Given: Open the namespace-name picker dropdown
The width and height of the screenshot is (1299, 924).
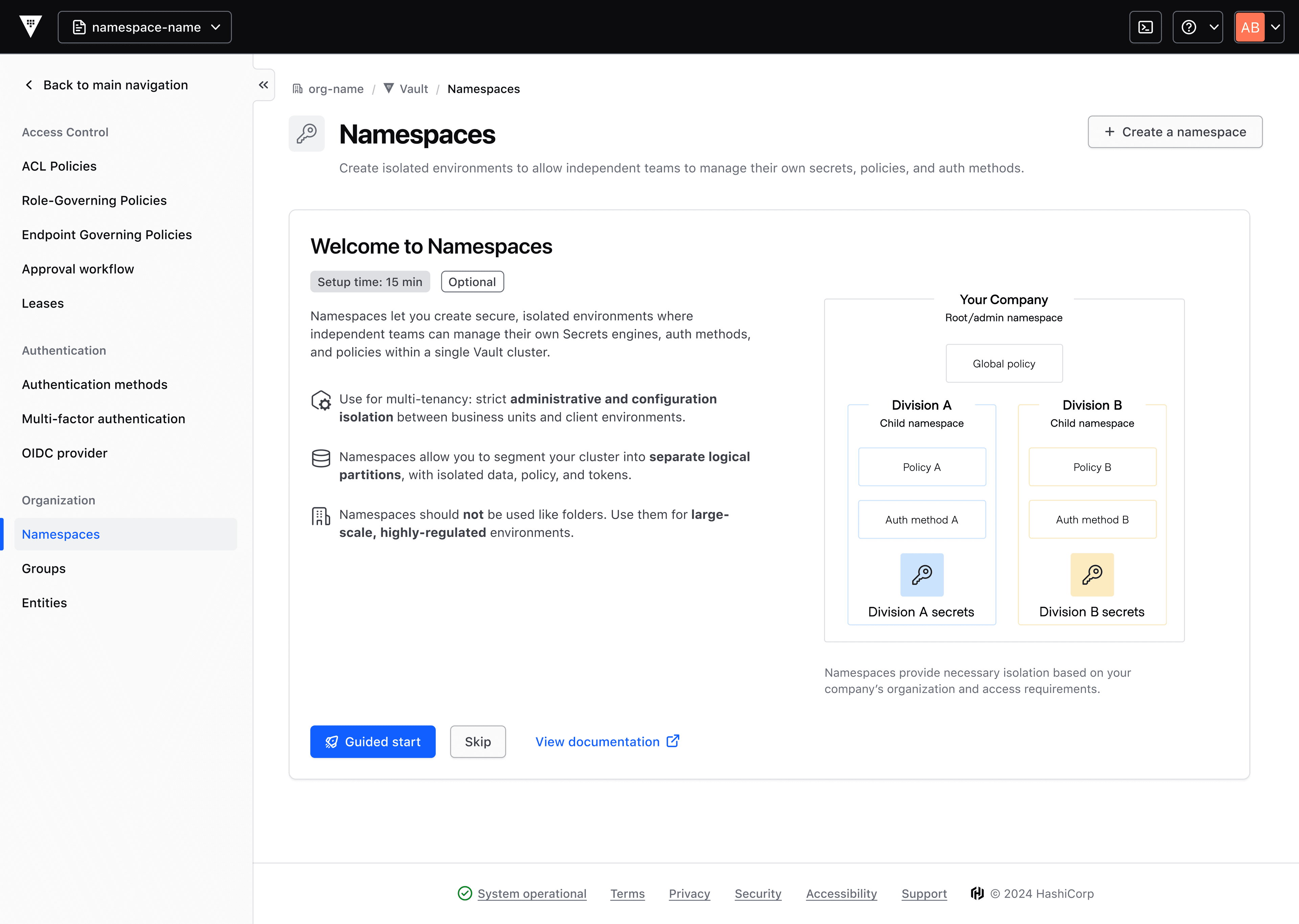Looking at the screenshot, I should tap(144, 27).
